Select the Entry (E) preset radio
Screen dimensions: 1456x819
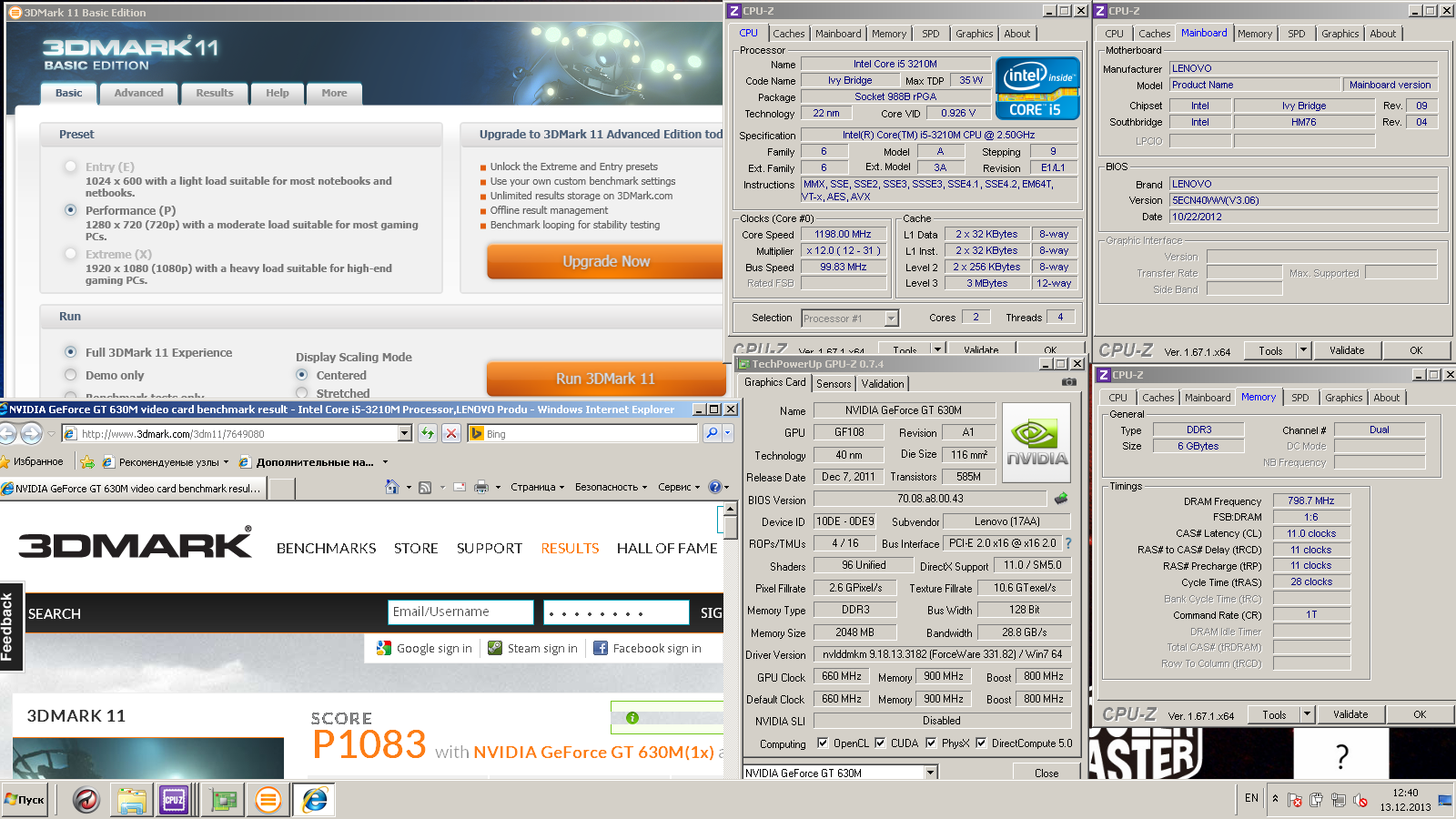click(70, 167)
